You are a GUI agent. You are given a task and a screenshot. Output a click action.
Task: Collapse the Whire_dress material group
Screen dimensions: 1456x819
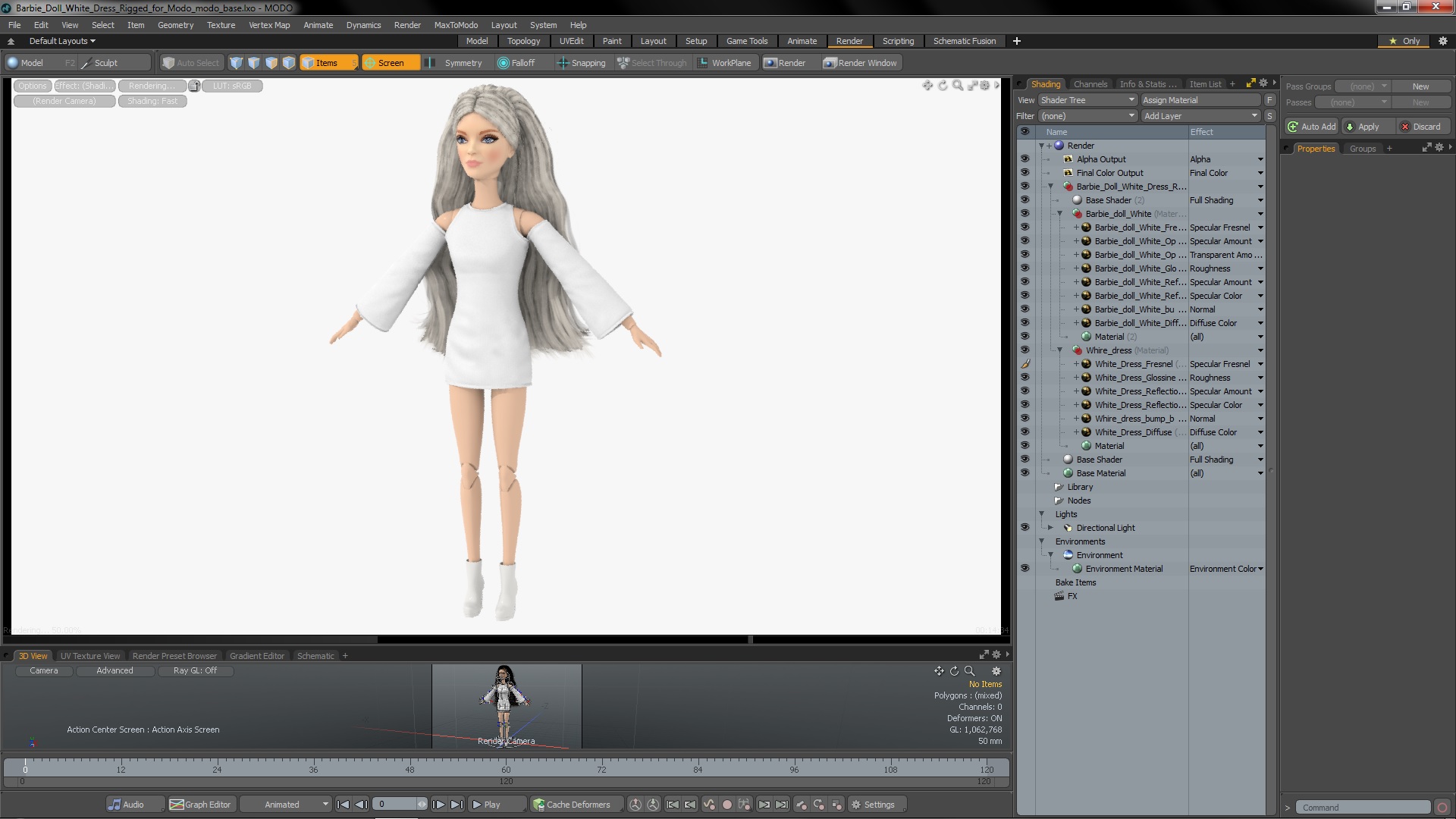1060,350
